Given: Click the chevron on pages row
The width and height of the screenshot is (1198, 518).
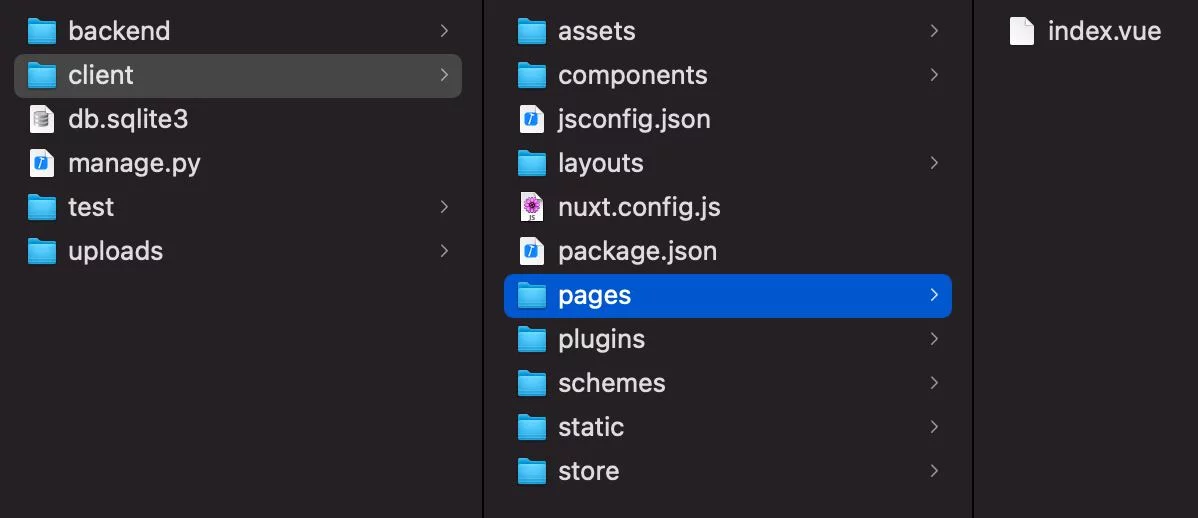Looking at the screenshot, I should (x=934, y=295).
